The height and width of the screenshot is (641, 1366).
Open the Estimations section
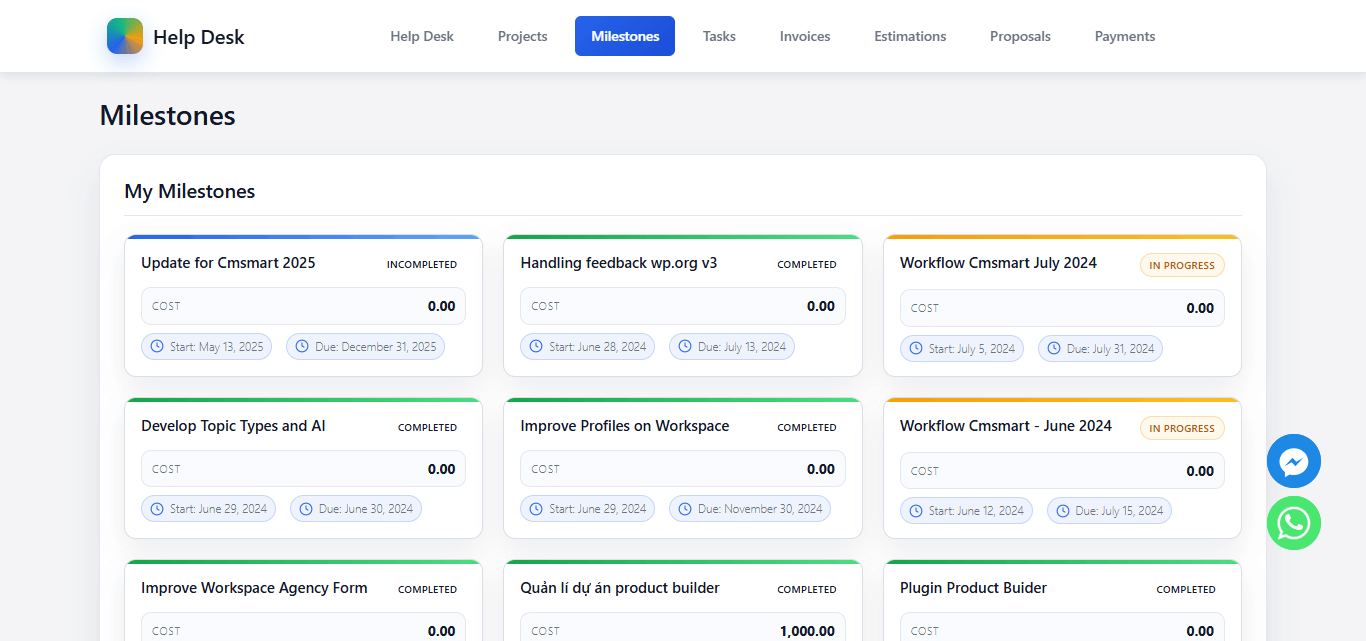coord(910,36)
